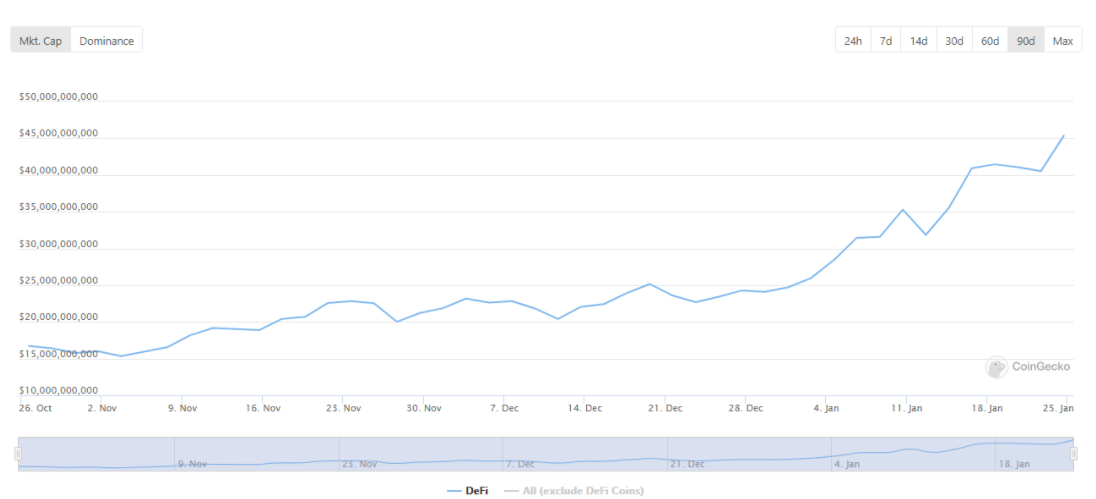
Task: Click the line's end point at 25. Jan
Action: pyautogui.click(x=1063, y=135)
